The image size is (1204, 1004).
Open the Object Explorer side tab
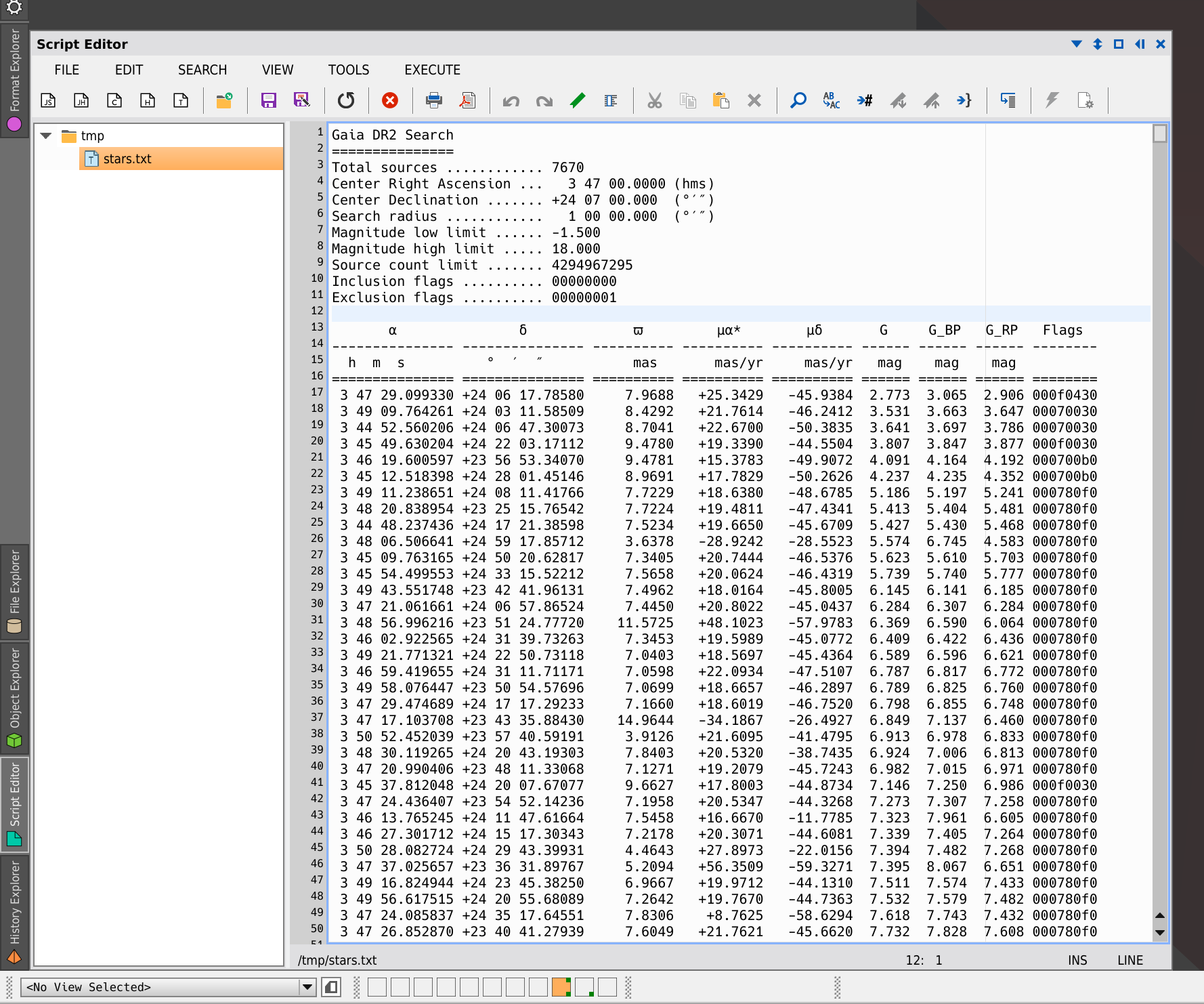click(x=14, y=698)
